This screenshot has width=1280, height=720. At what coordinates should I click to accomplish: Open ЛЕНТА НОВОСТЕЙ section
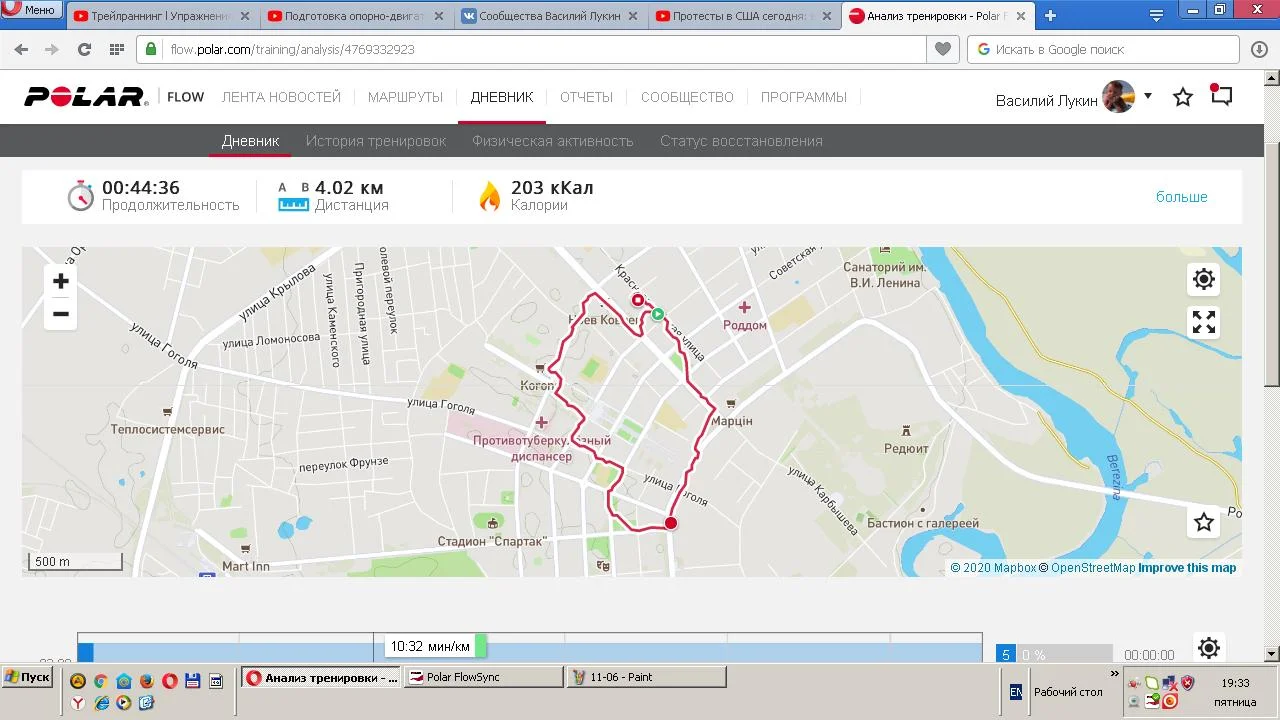(281, 97)
